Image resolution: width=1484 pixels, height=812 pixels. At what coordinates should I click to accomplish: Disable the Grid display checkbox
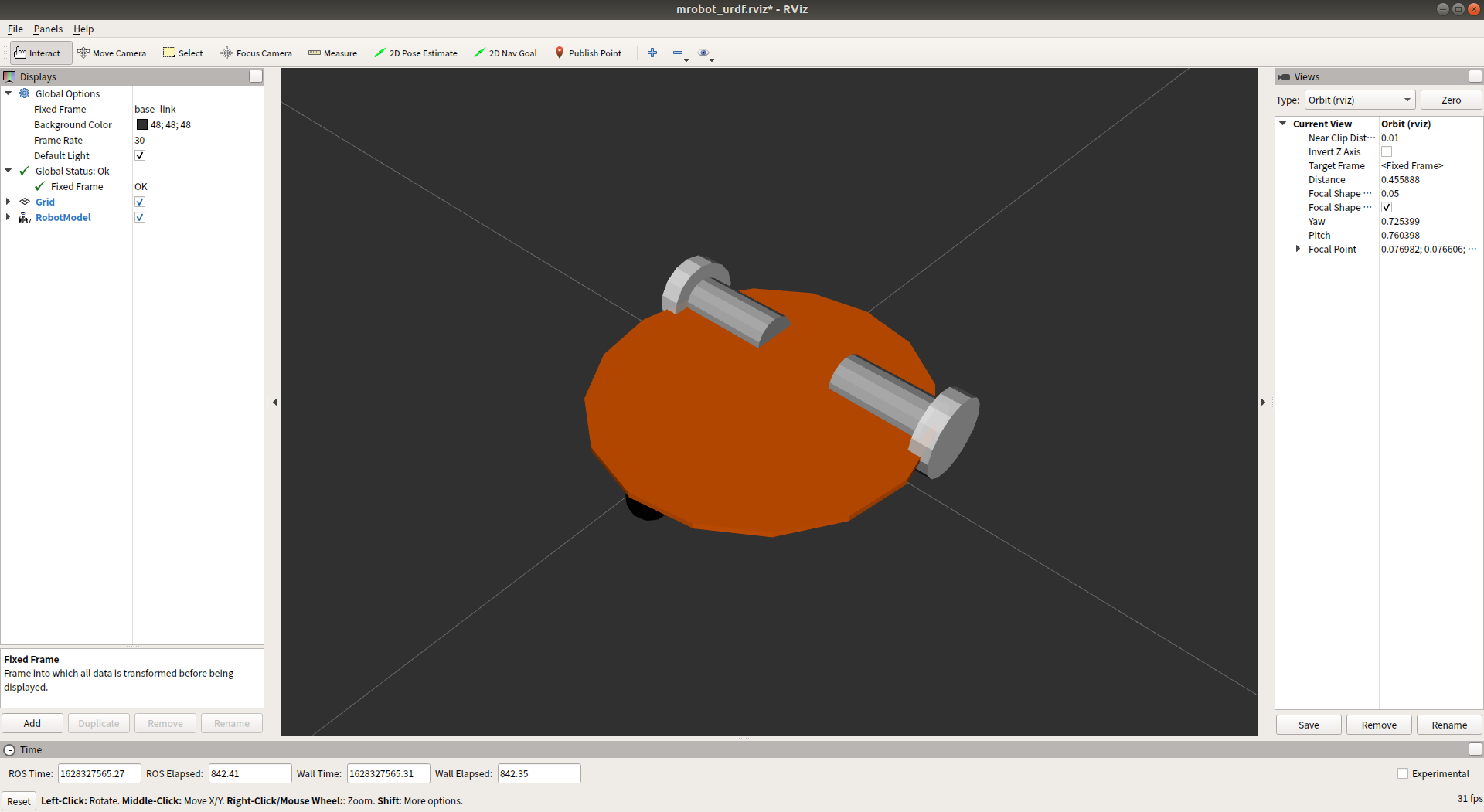140,202
